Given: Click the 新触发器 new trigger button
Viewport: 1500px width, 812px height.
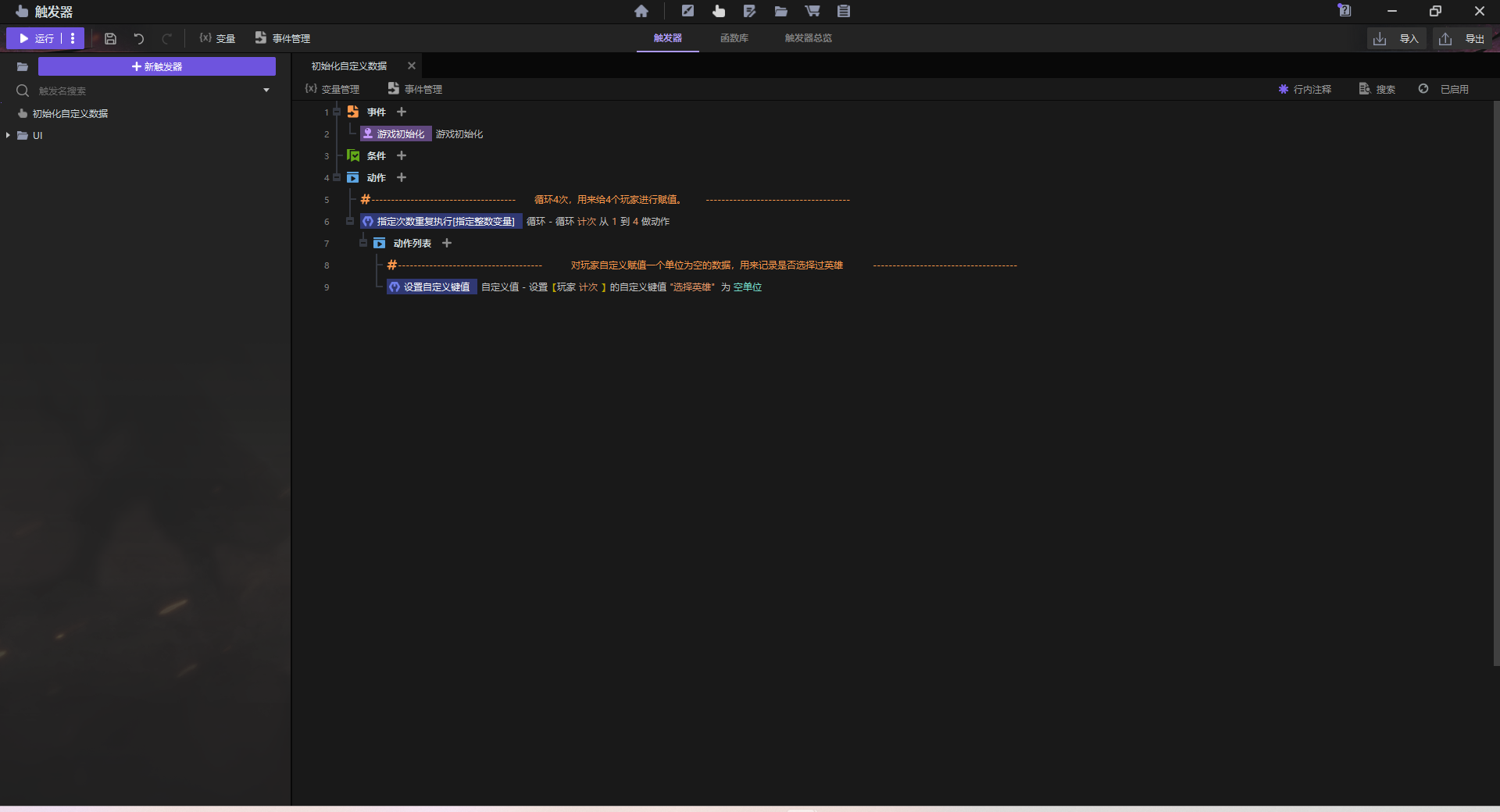Looking at the screenshot, I should [157, 66].
